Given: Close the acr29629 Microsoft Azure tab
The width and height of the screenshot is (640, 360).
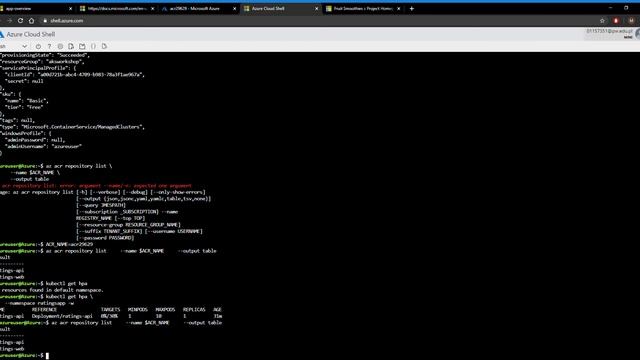Looking at the screenshot, I should click(234, 9).
